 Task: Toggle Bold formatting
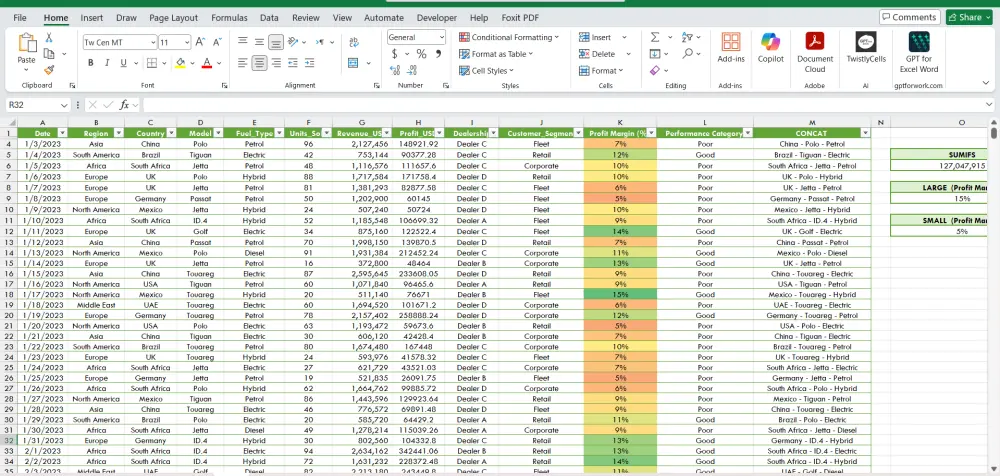(91, 63)
